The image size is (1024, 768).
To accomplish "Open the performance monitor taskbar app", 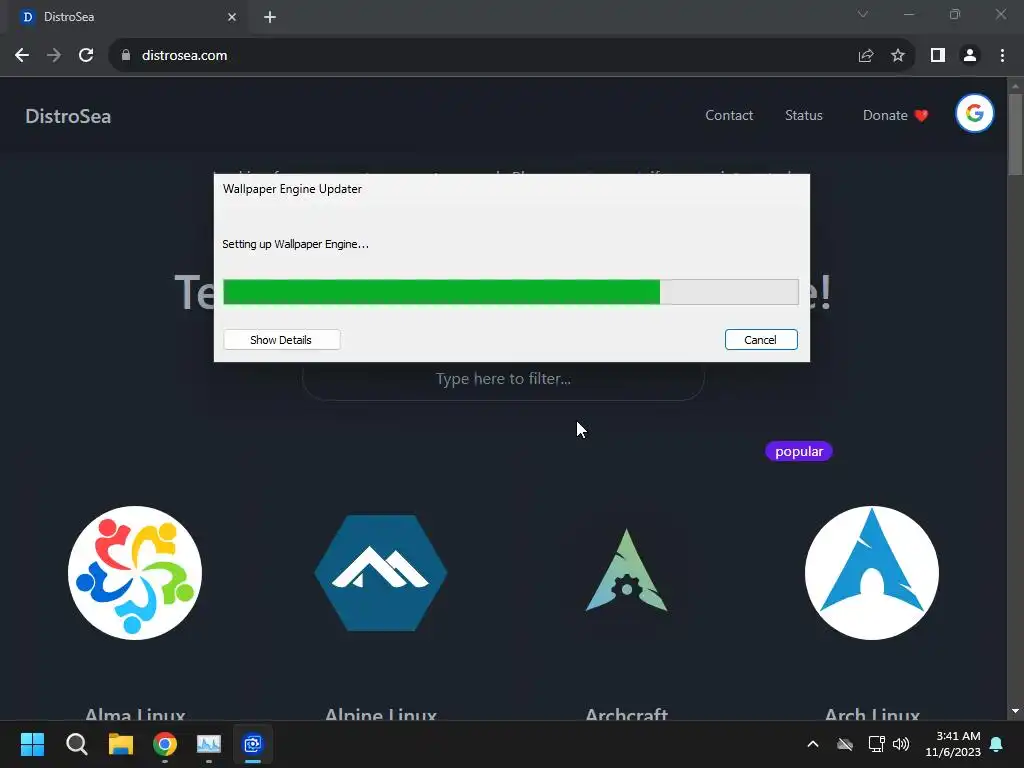I will coord(209,744).
